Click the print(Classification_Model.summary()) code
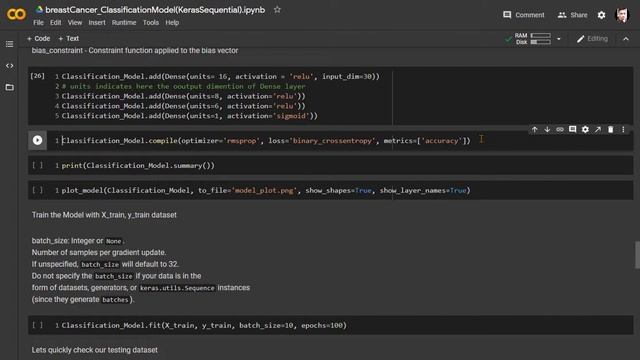Screen dimensions: 640x360 [x=138, y=166]
